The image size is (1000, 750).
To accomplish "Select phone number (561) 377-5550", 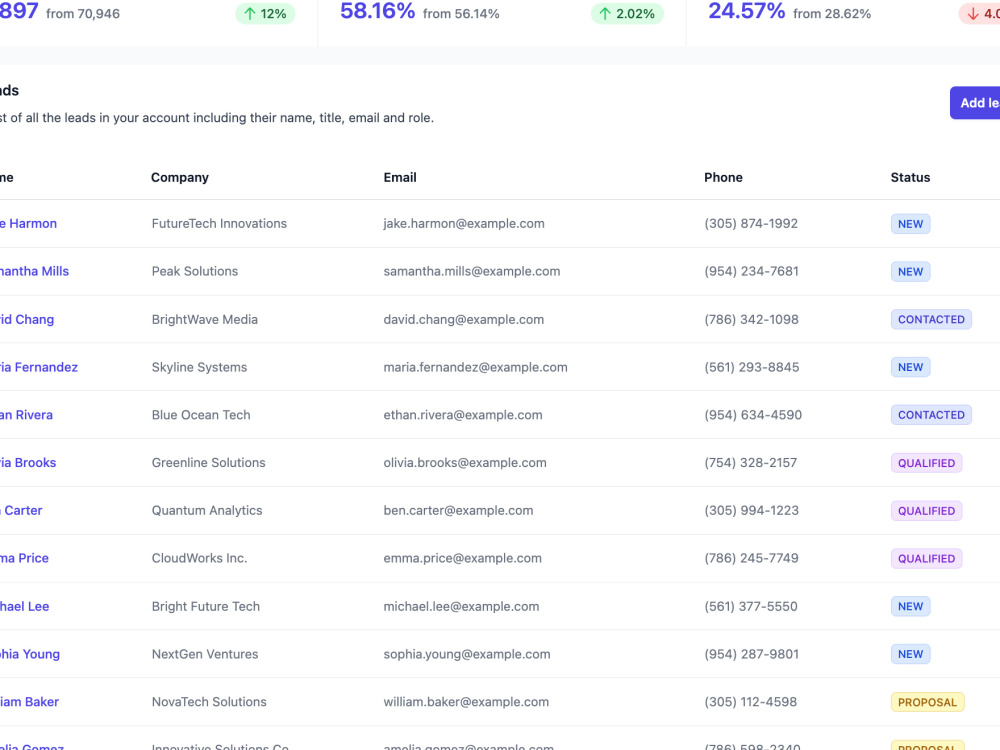I will (751, 606).
